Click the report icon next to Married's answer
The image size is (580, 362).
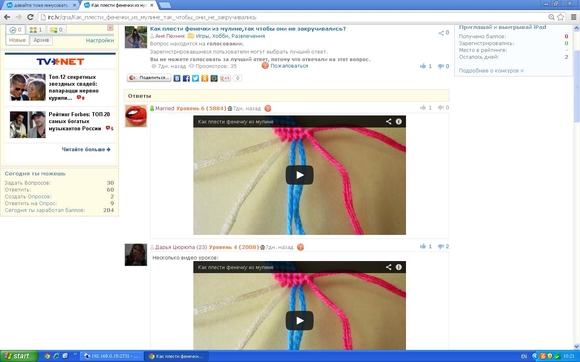point(268,108)
